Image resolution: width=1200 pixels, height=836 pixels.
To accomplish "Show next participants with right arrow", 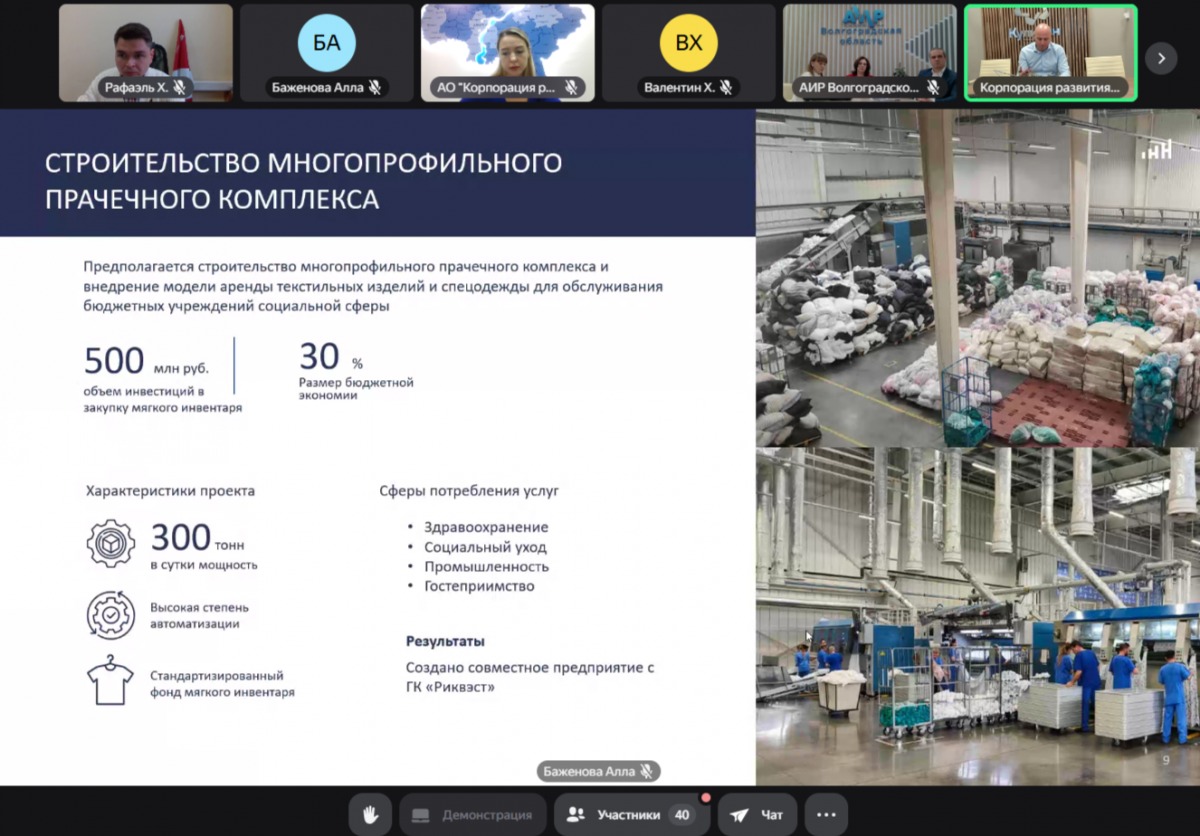I will (1160, 58).
